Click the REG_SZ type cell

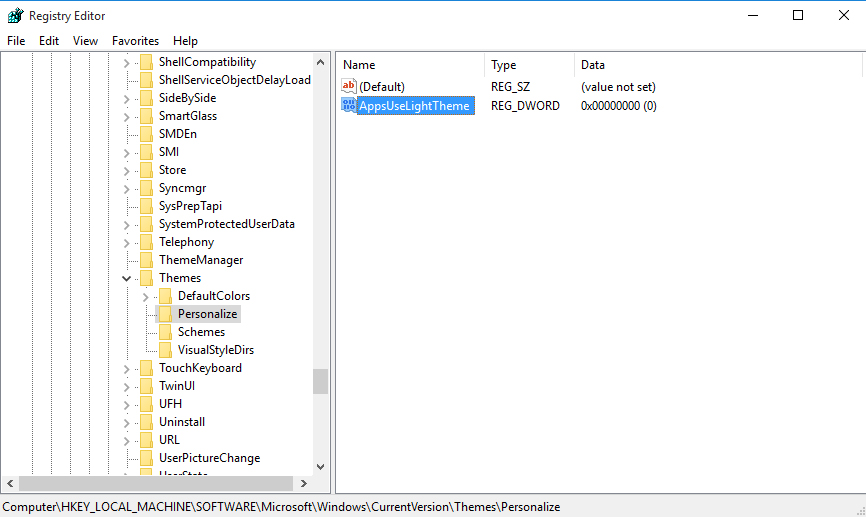[510, 87]
